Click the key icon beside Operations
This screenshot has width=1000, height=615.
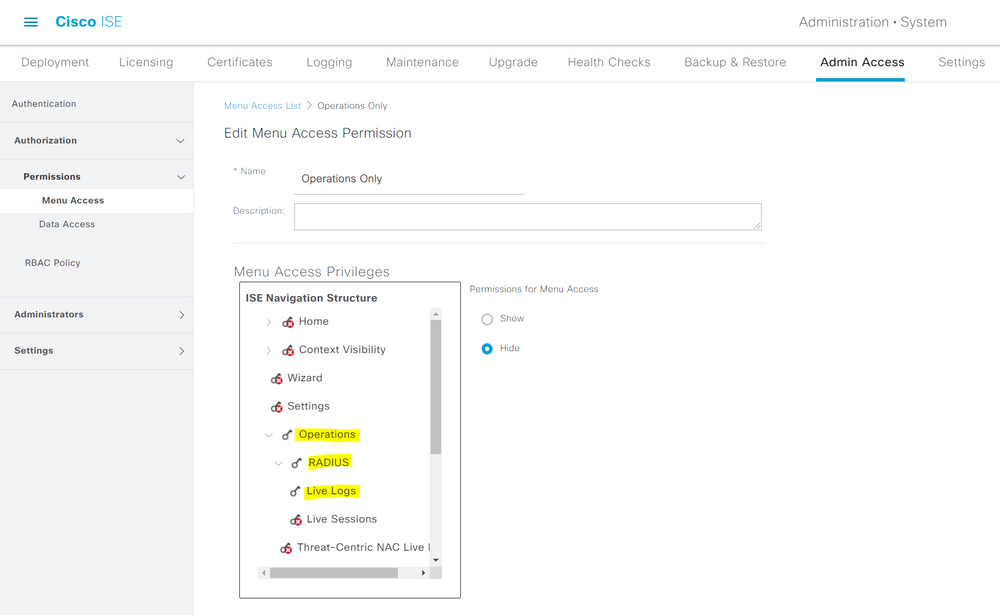pyautogui.click(x=285, y=434)
